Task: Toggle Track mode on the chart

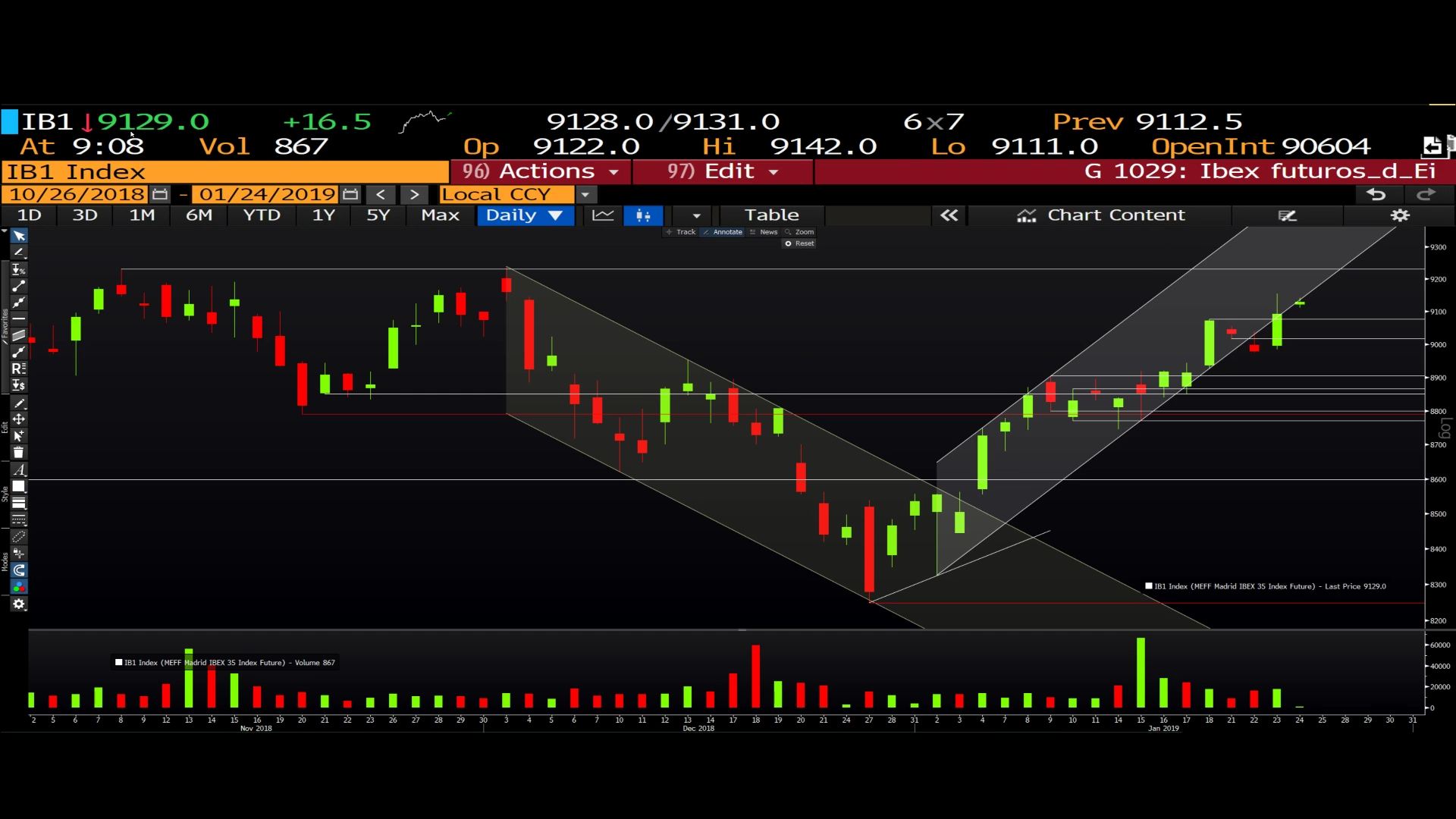Action: (681, 232)
